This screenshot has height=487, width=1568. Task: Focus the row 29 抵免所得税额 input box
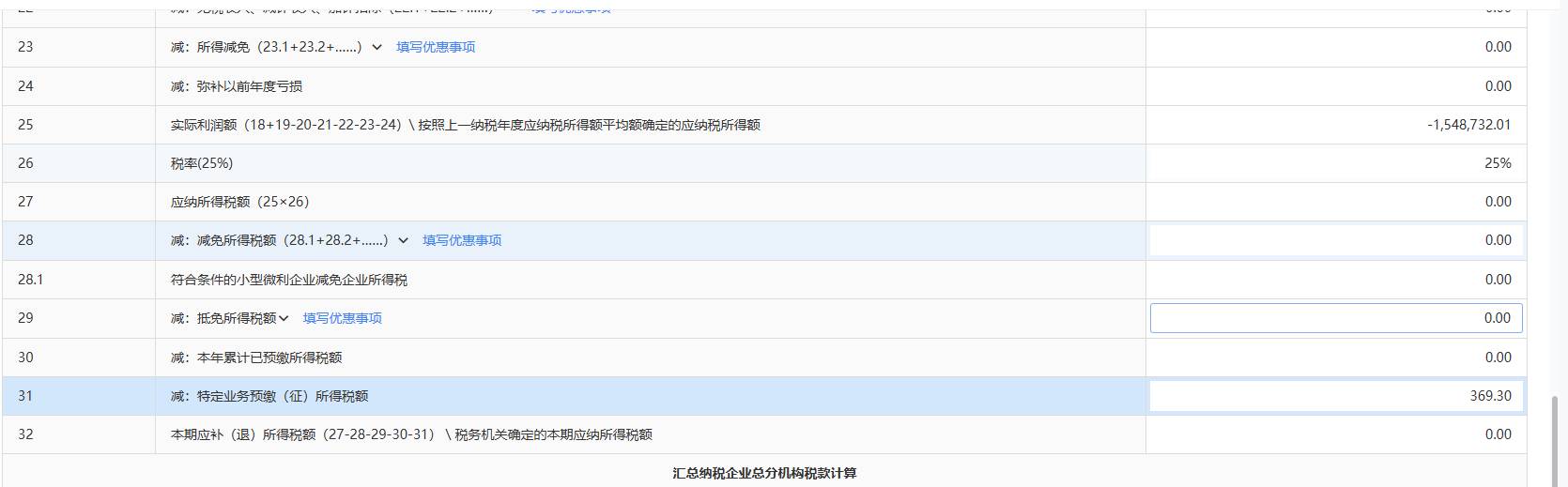click(x=1335, y=318)
